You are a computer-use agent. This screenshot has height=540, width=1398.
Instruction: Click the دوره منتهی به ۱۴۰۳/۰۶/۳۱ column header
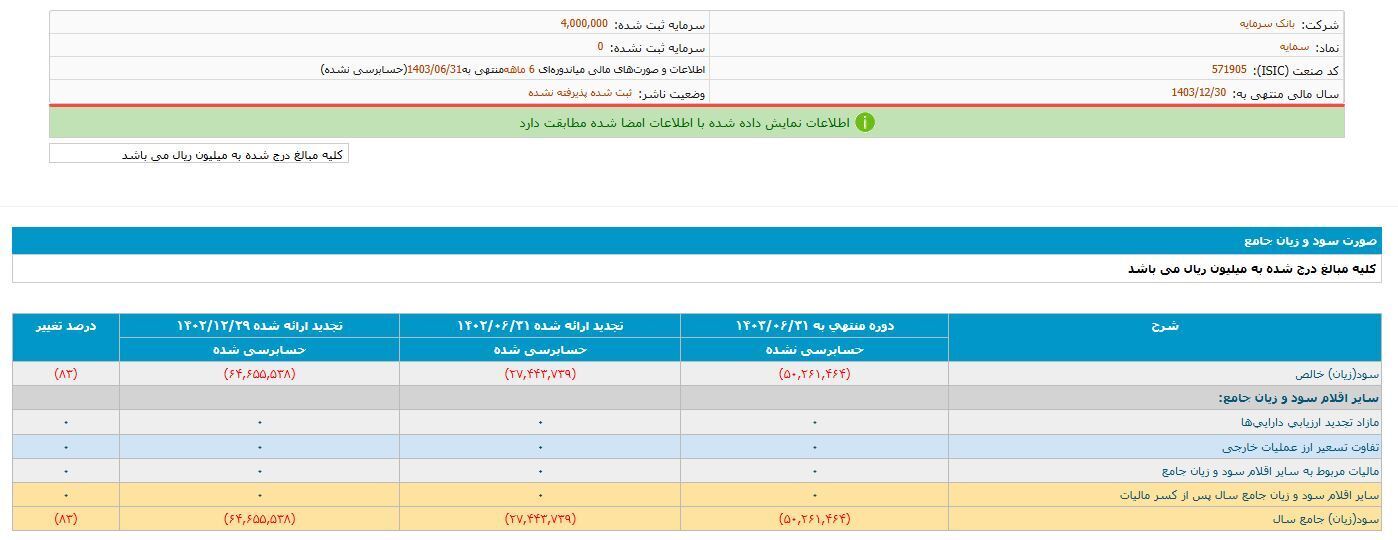814,326
